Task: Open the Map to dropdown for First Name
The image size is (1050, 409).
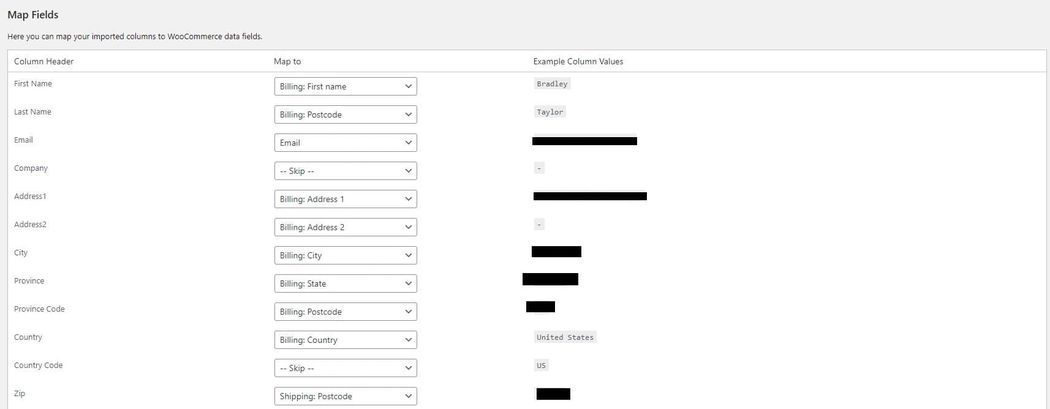Action: pos(345,87)
